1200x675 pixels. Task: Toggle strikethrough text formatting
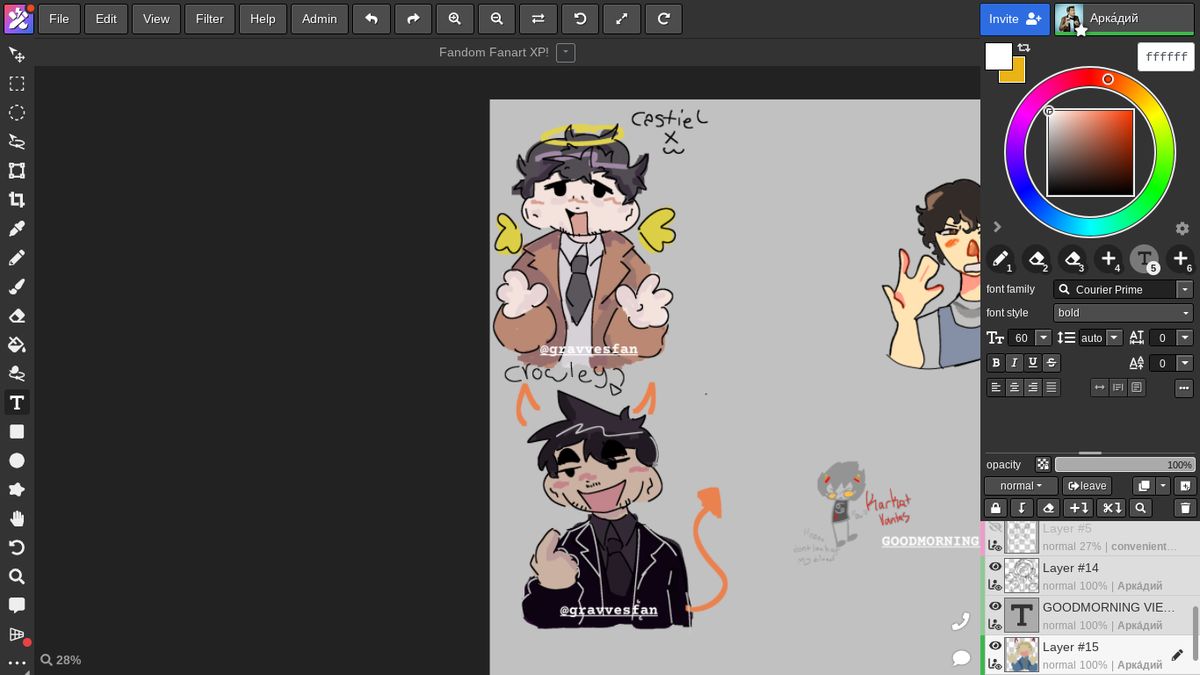point(1051,363)
